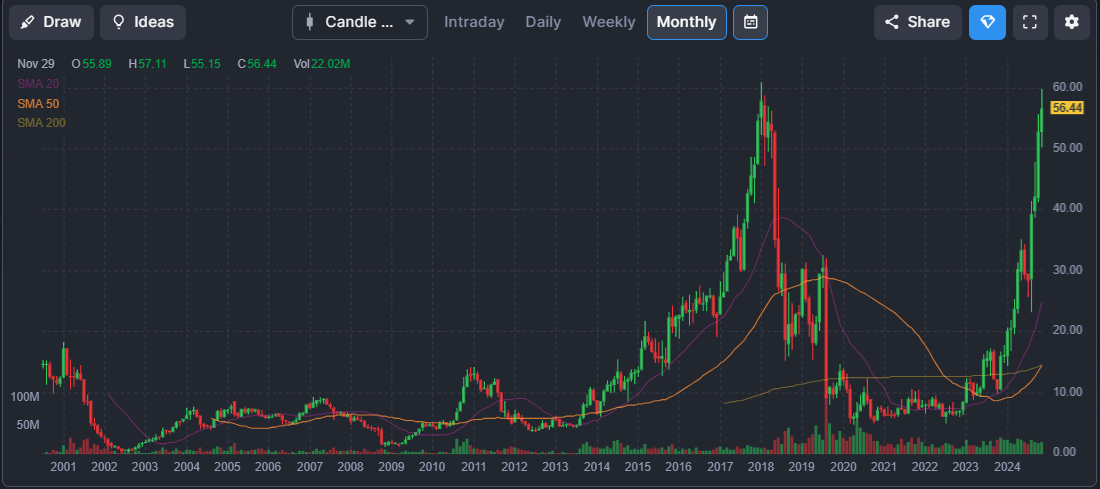This screenshot has width=1100, height=489.
Task: Open chart settings gear
Action: pos(1072,22)
